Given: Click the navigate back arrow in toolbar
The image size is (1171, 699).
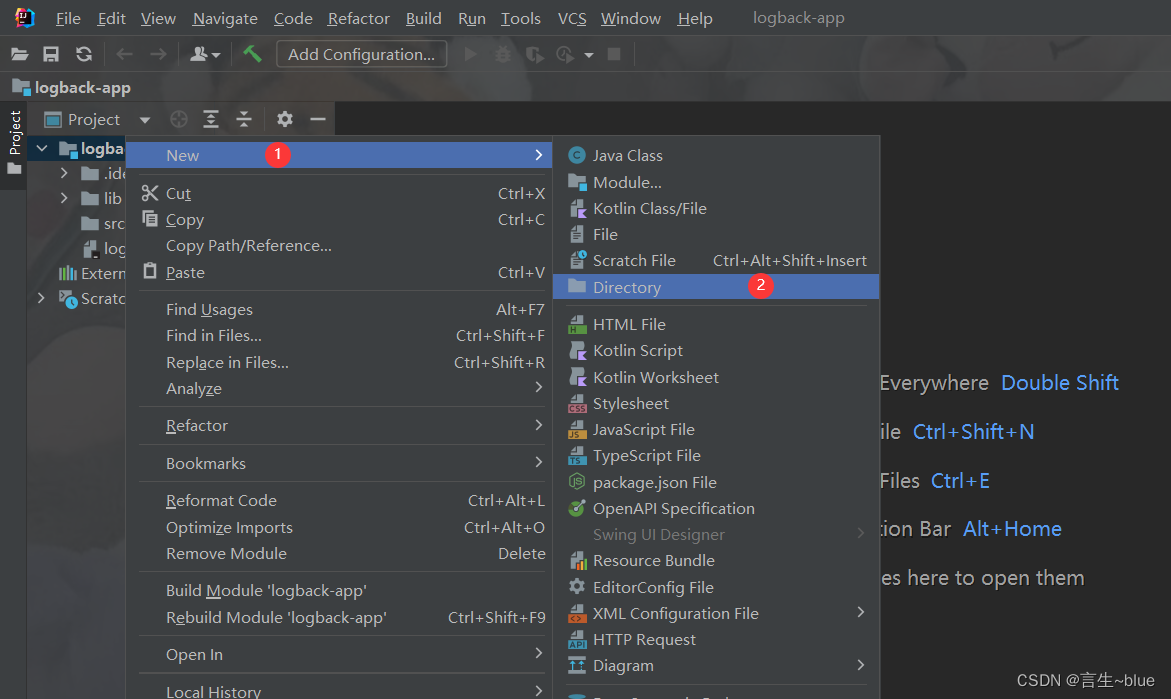Looking at the screenshot, I should click(124, 53).
